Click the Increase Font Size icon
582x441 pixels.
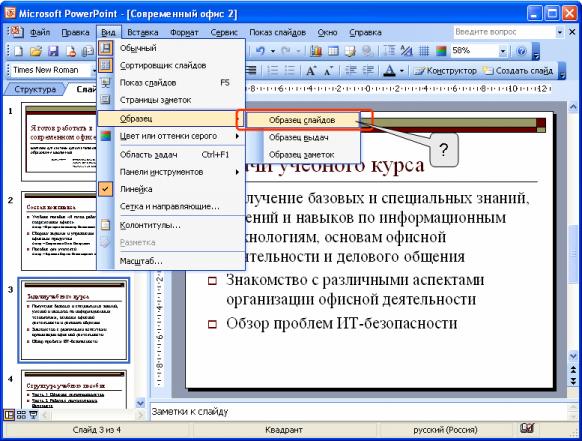(x=311, y=70)
